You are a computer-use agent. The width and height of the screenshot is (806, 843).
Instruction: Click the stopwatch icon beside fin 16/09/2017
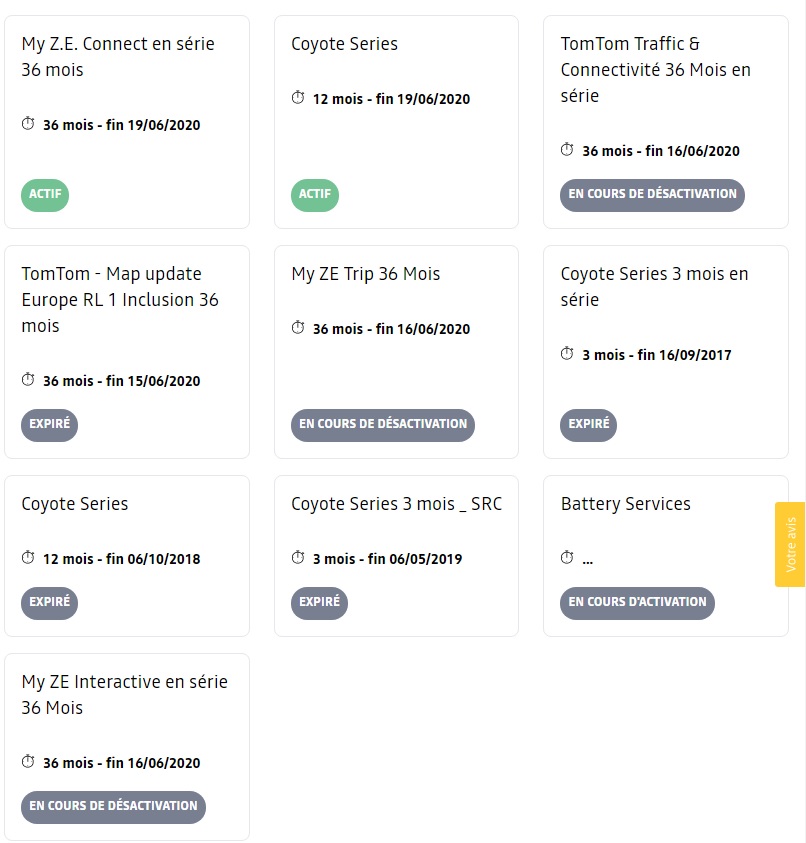567,354
